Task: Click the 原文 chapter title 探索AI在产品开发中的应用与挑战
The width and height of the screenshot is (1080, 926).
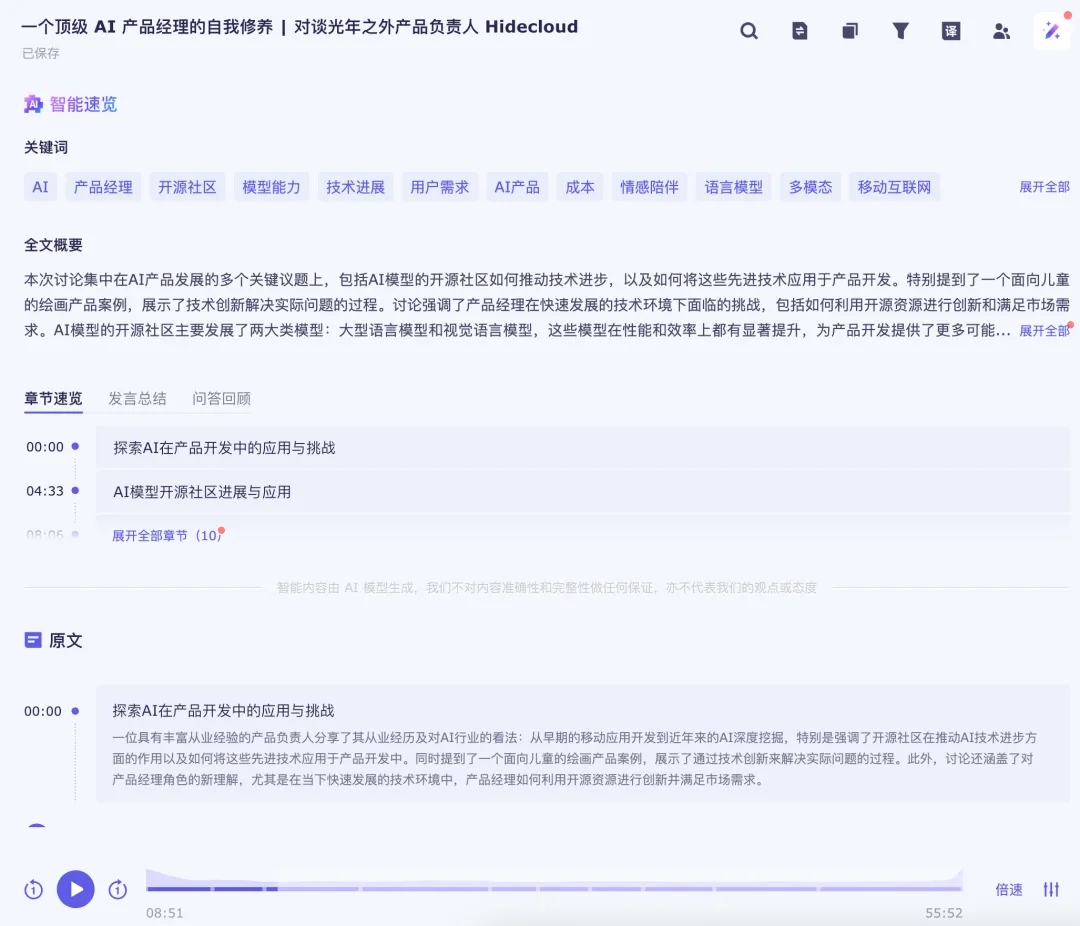Action: (x=223, y=710)
